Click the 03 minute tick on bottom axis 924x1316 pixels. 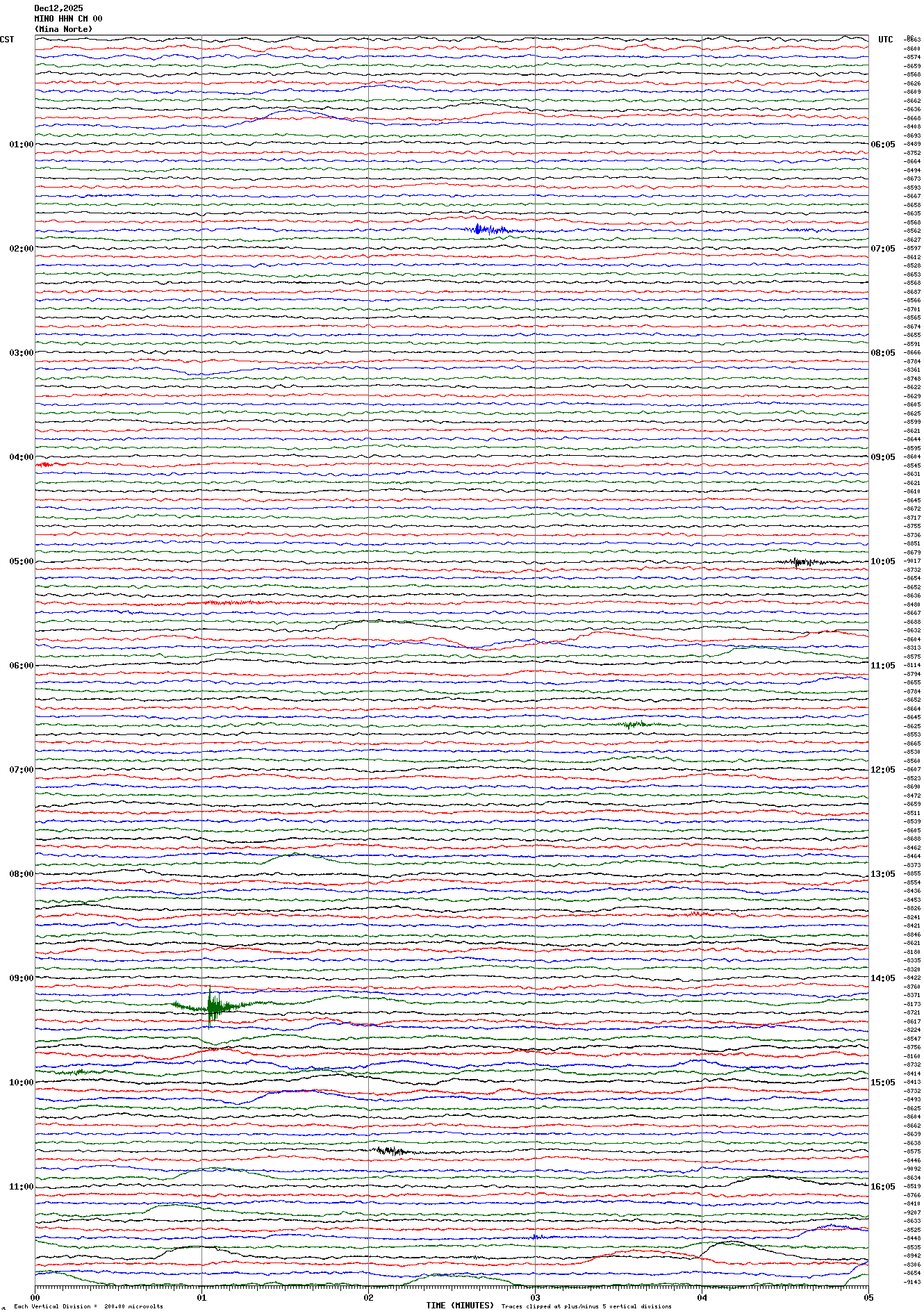click(x=535, y=1297)
